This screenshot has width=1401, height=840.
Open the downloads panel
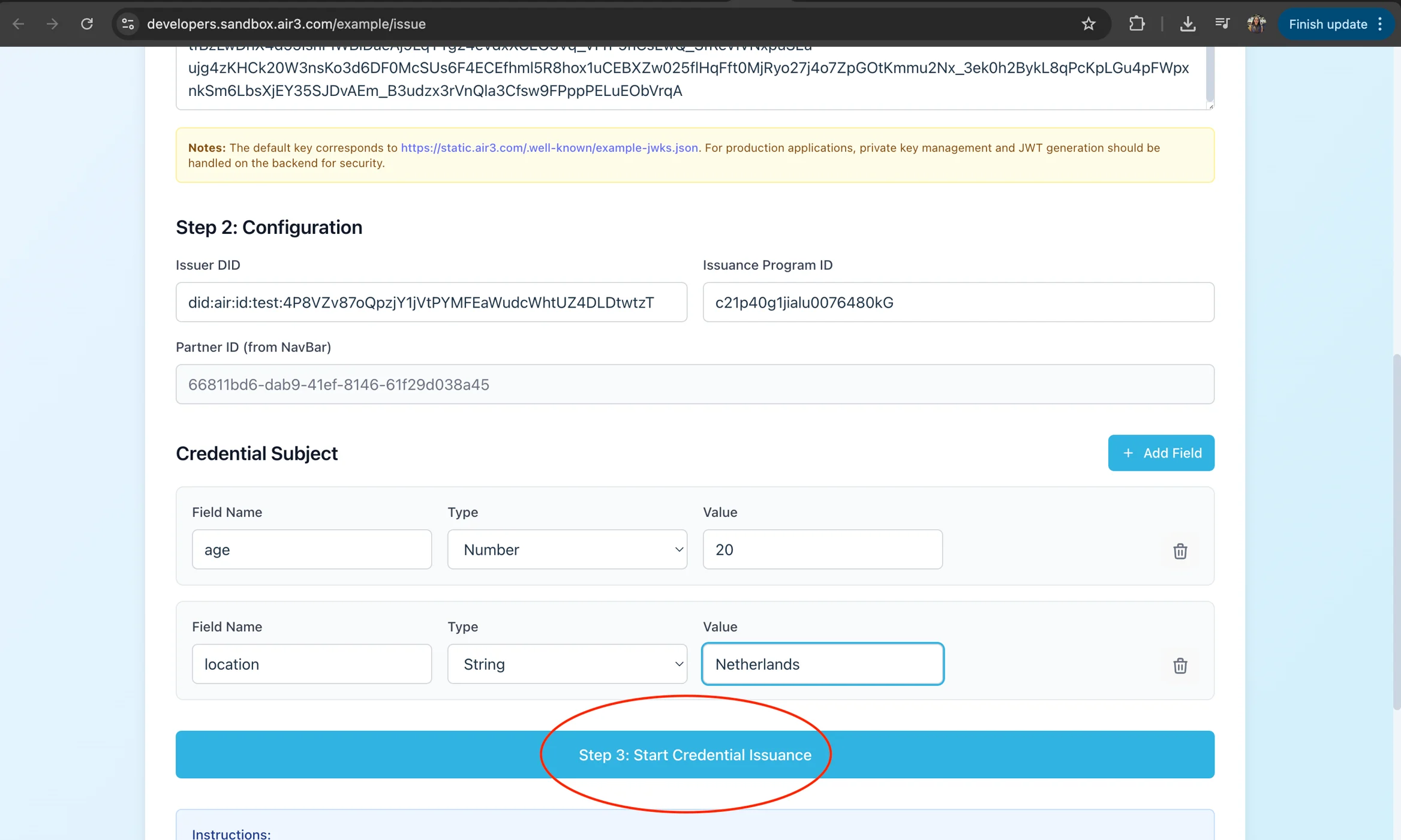1187,24
